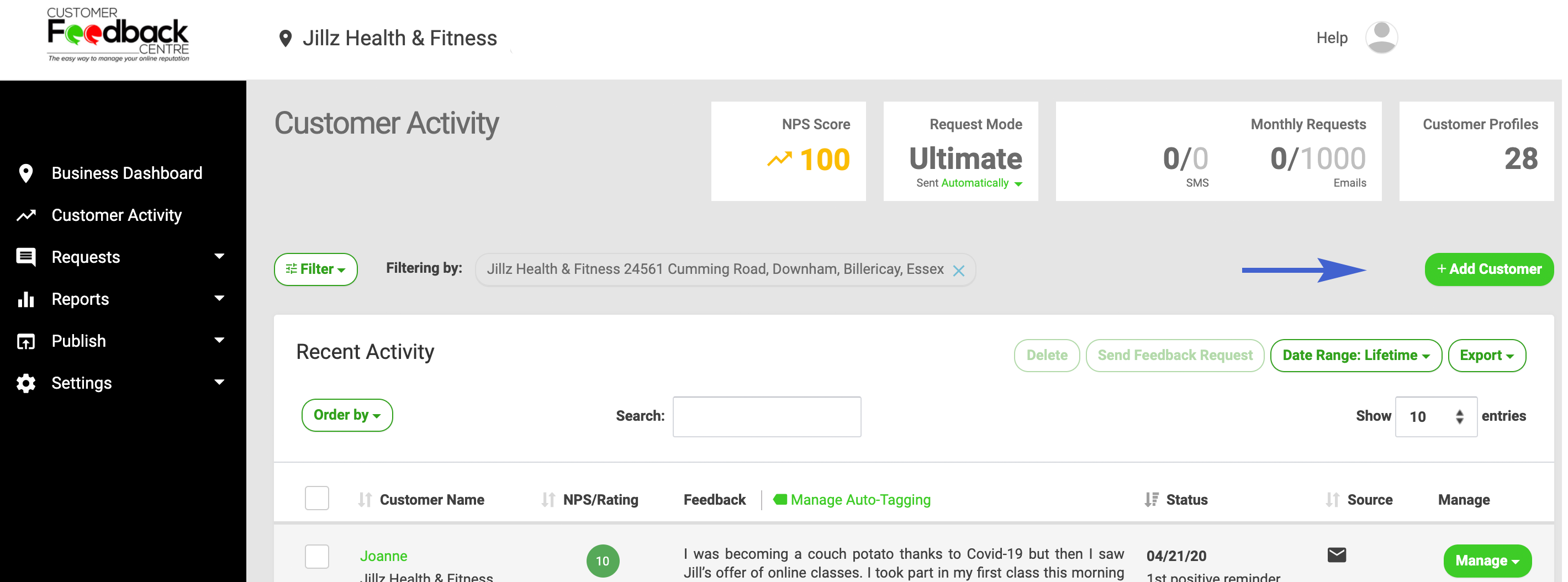Open the Filter dropdown

point(315,269)
